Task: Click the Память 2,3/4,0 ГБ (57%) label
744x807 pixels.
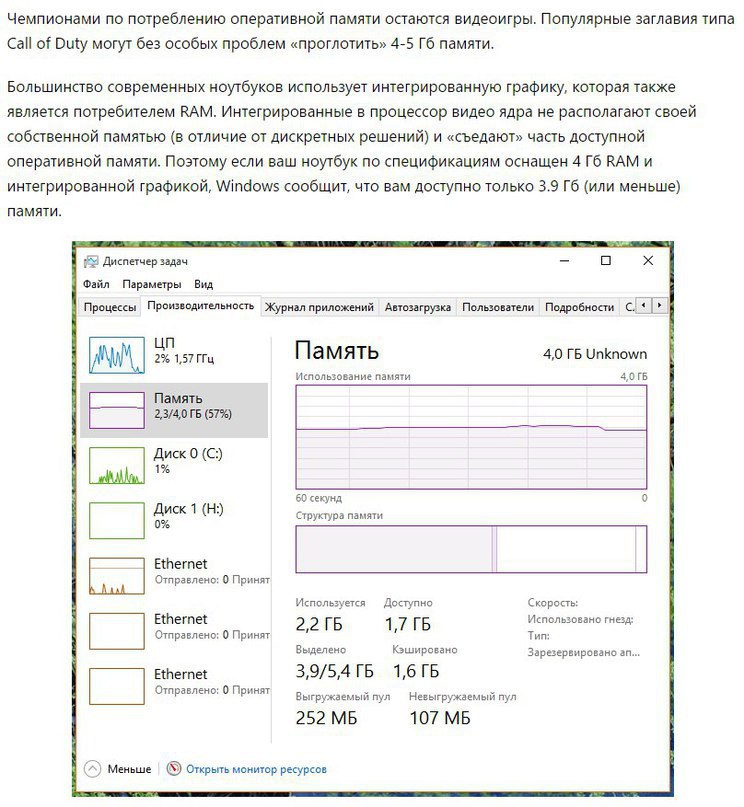Action: coord(193,406)
